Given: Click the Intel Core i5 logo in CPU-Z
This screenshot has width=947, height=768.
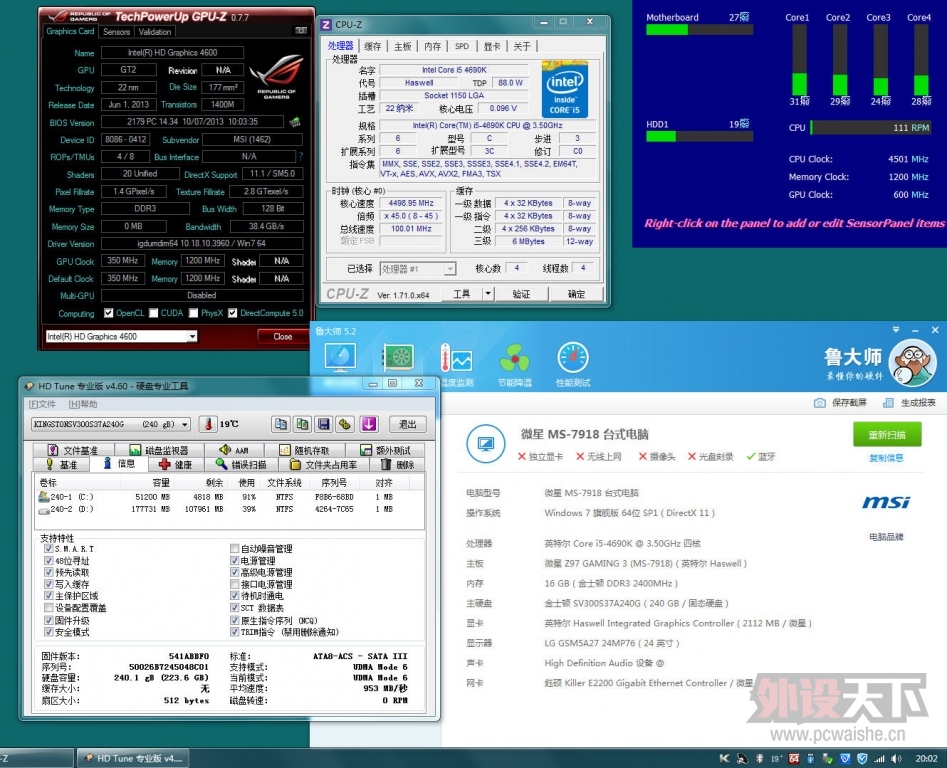Looking at the screenshot, I should 565,89.
